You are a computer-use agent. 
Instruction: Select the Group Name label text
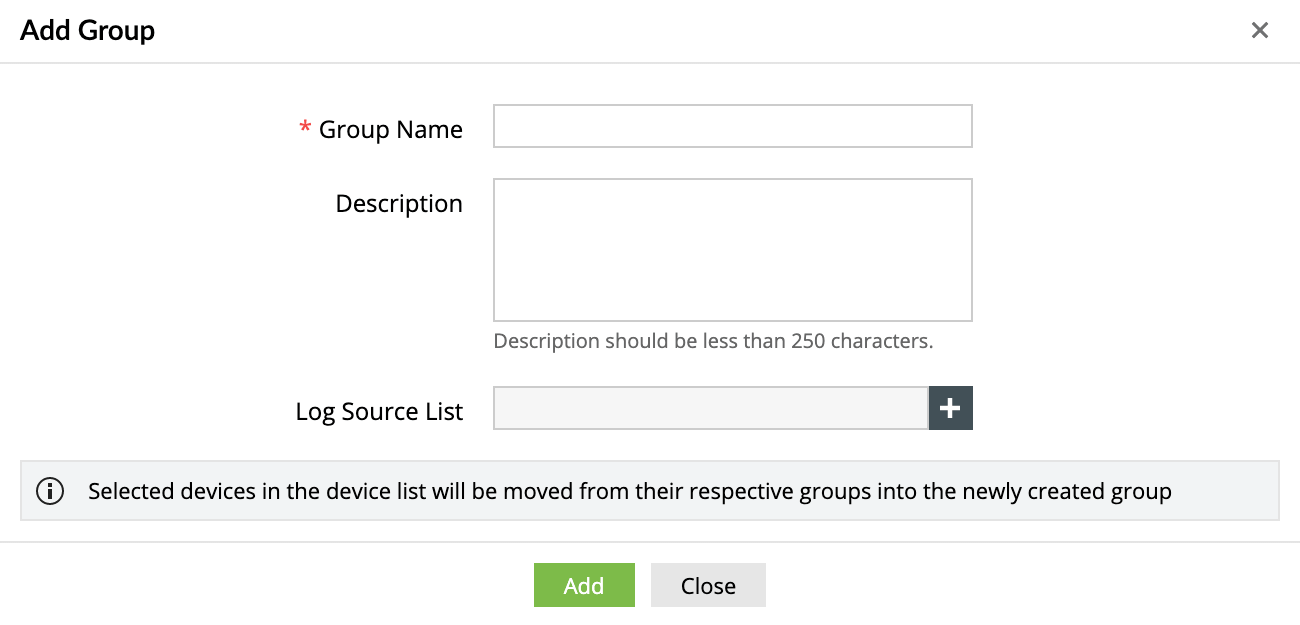point(390,129)
